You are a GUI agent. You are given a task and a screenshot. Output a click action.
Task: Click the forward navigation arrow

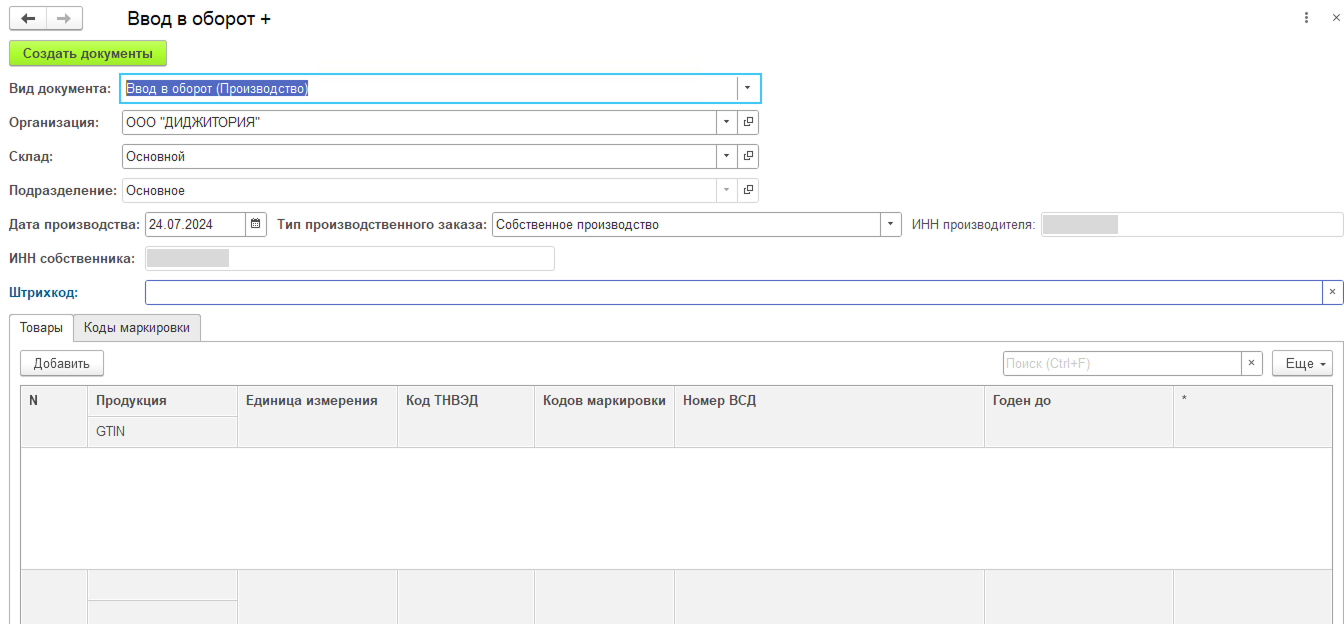64,19
